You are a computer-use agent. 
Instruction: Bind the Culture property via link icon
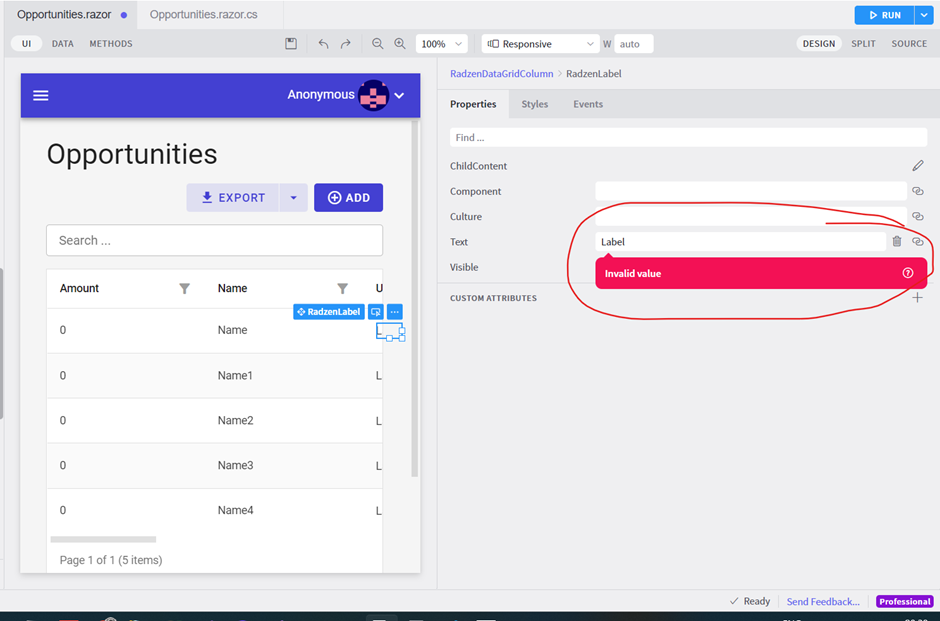918,216
